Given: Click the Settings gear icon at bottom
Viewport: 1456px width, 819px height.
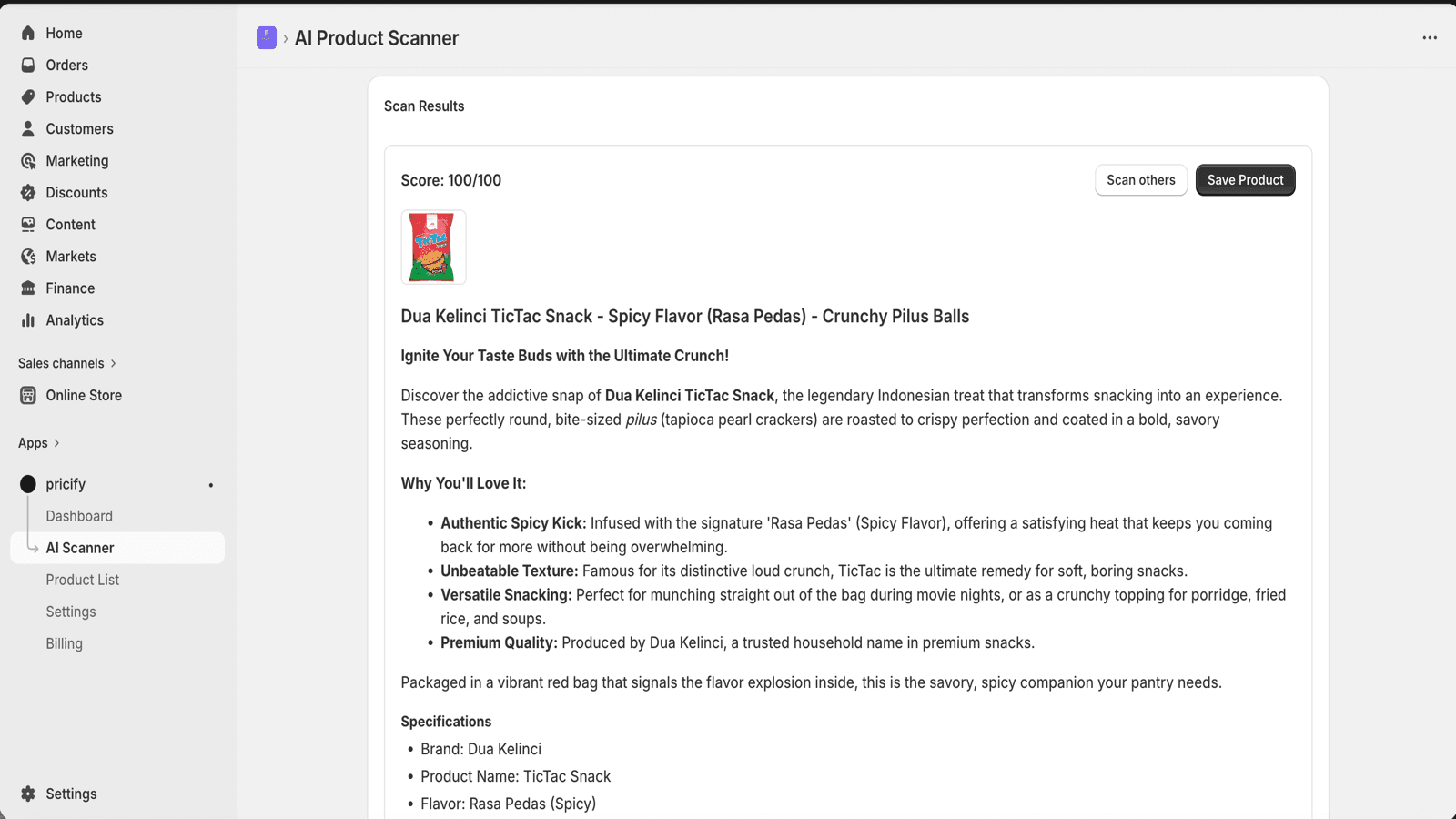Looking at the screenshot, I should tap(28, 794).
